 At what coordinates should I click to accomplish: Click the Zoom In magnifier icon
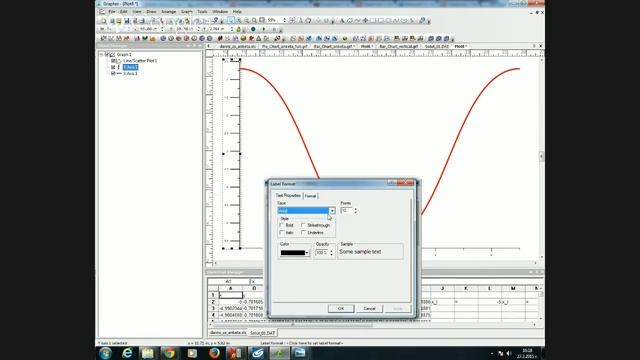pyautogui.click(x=239, y=20)
